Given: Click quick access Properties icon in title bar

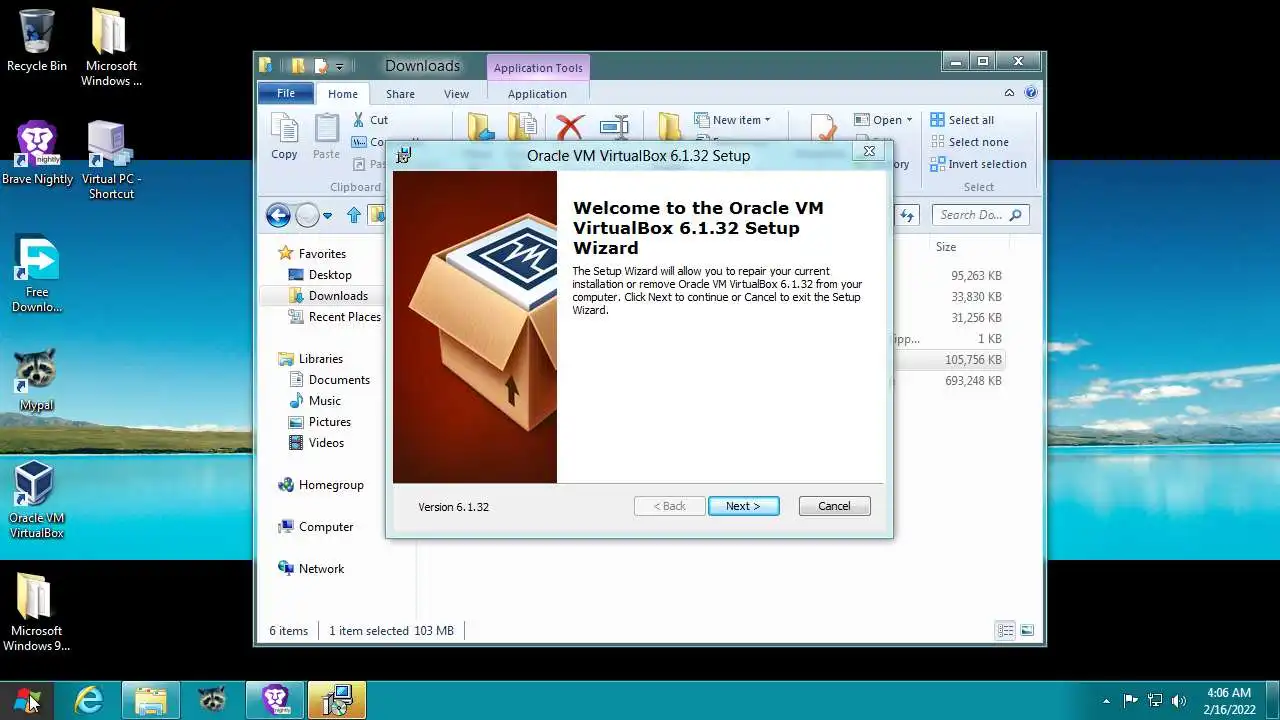Looking at the screenshot, I should click(x=320, y=66).
